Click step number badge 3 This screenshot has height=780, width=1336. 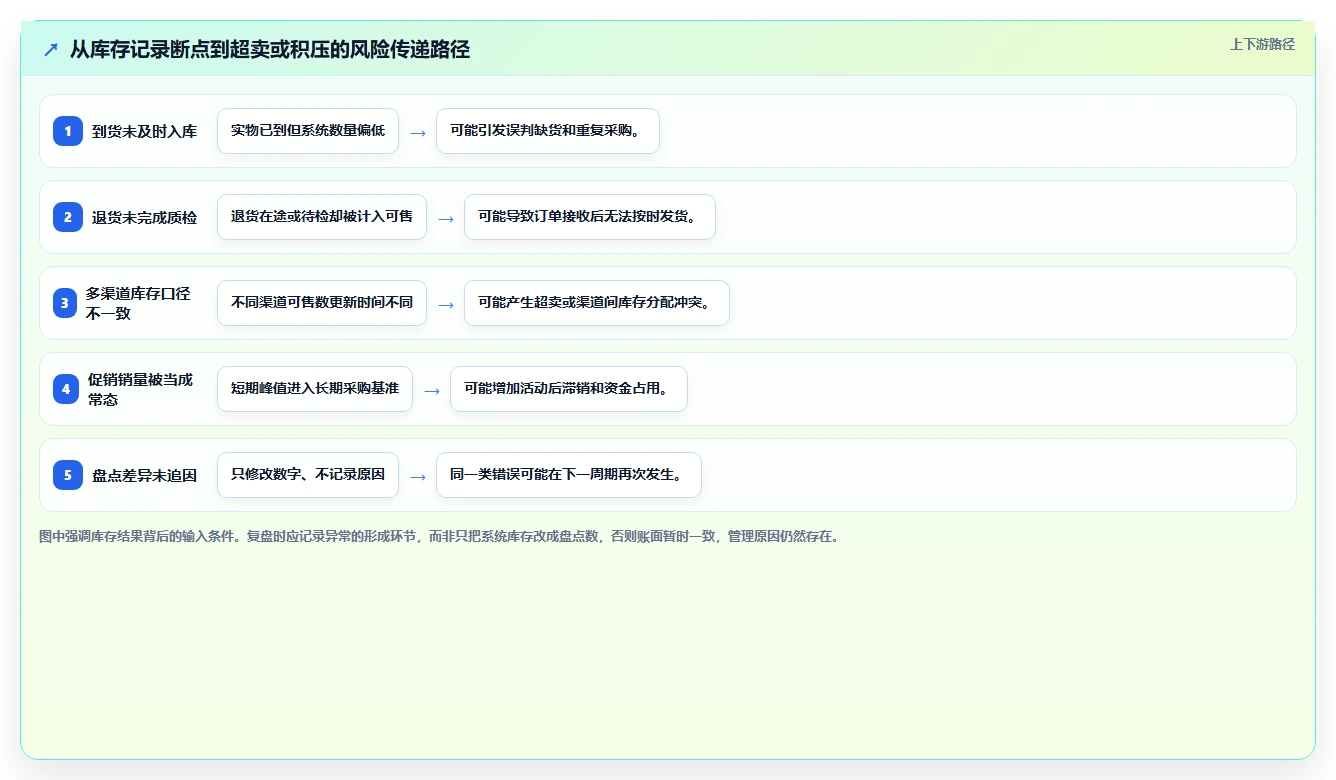[x=65, y=303]
